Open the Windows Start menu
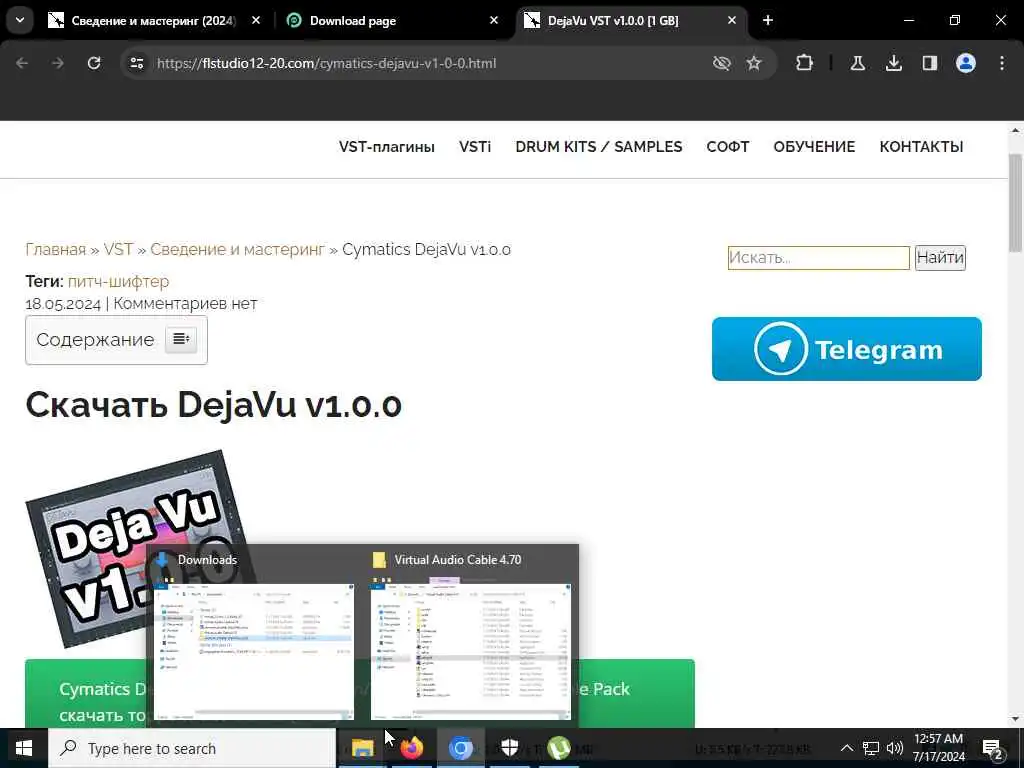 [24, 748]
